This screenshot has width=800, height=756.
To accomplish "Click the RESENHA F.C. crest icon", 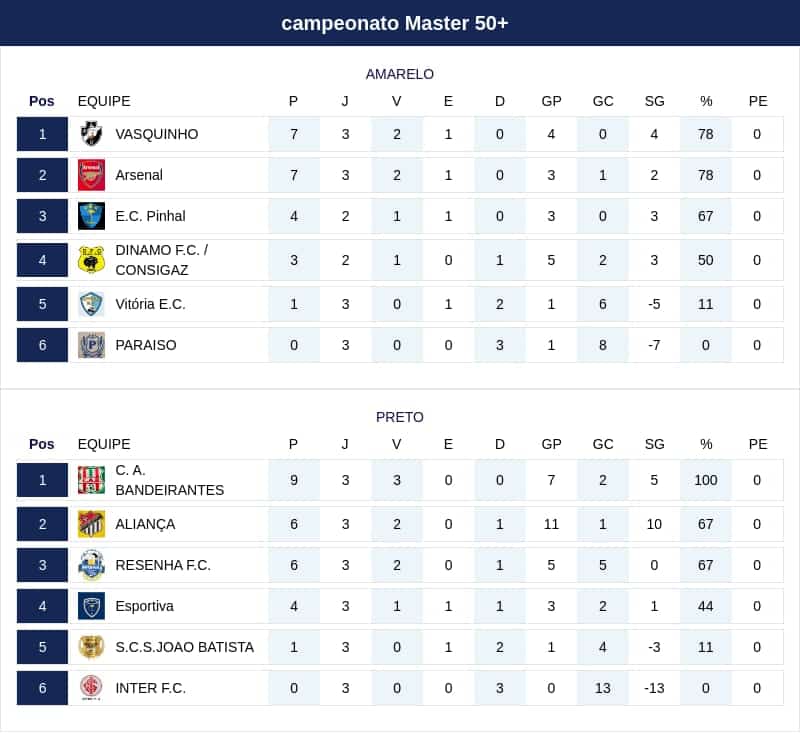I will [91, 565].
